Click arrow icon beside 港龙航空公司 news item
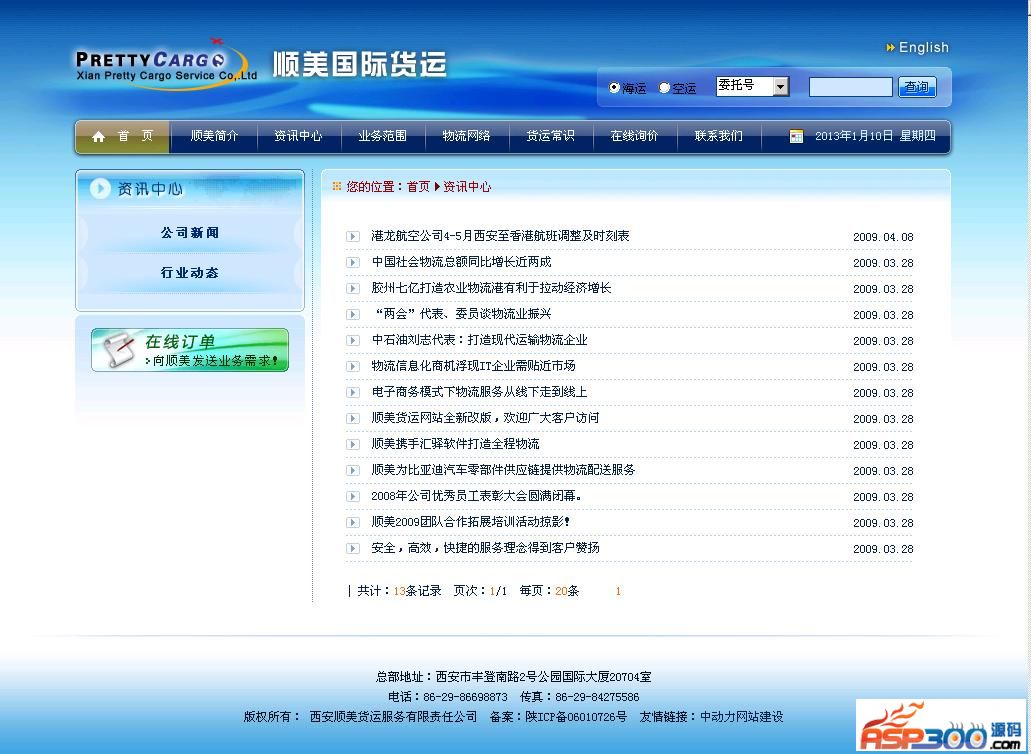Viewport: 1031px width, 754px height. pos(353,237)
